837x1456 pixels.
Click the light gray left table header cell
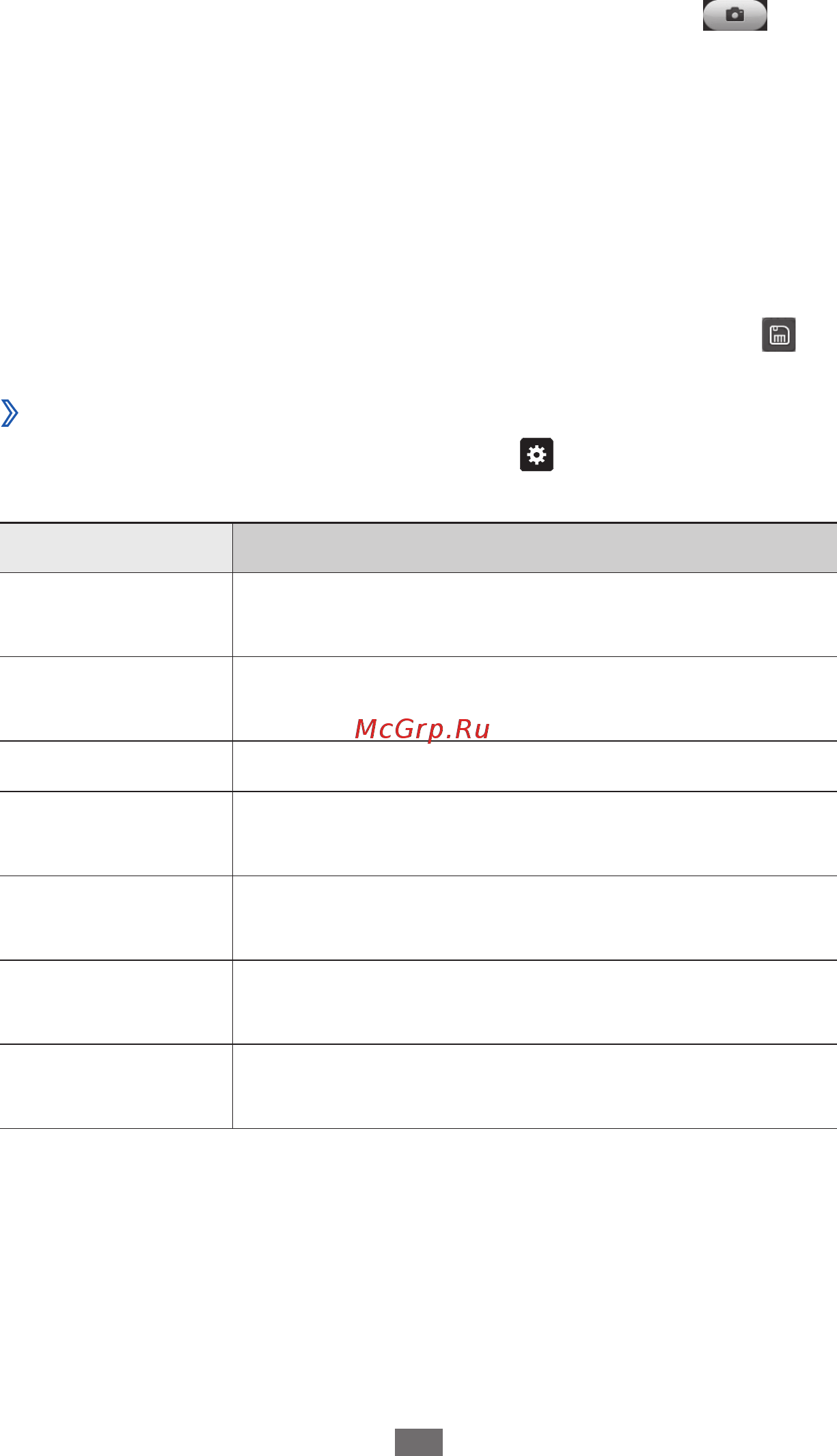pos(115,548)
